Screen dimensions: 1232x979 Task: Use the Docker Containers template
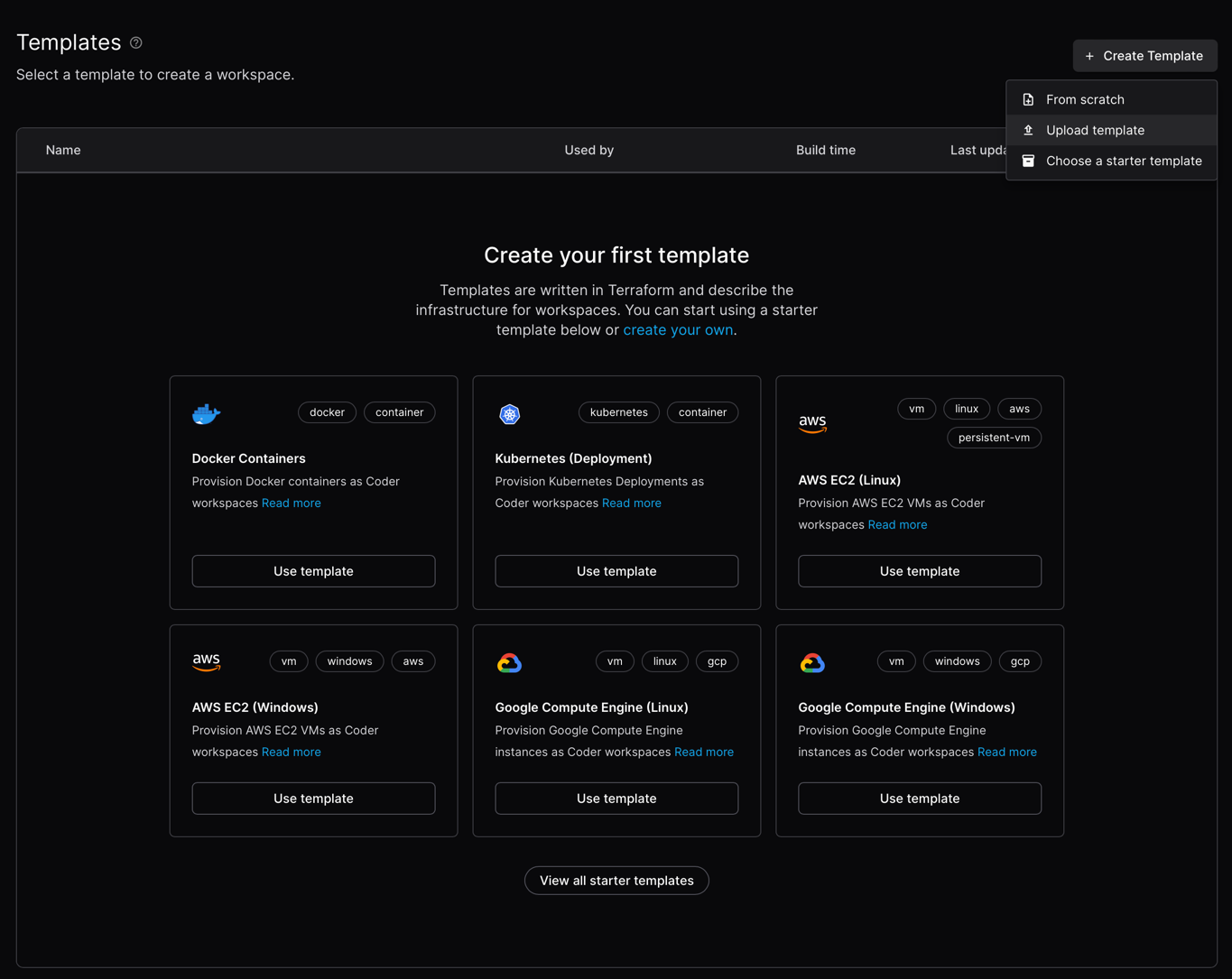[313, 571]
